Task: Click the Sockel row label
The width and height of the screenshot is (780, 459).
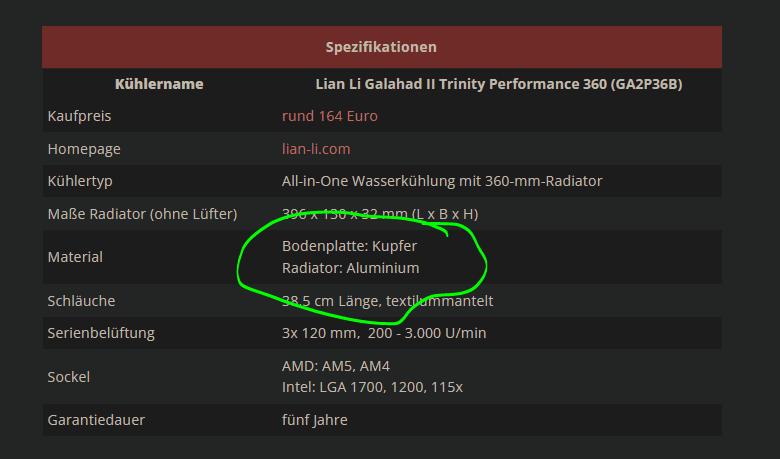Action: 69,377
